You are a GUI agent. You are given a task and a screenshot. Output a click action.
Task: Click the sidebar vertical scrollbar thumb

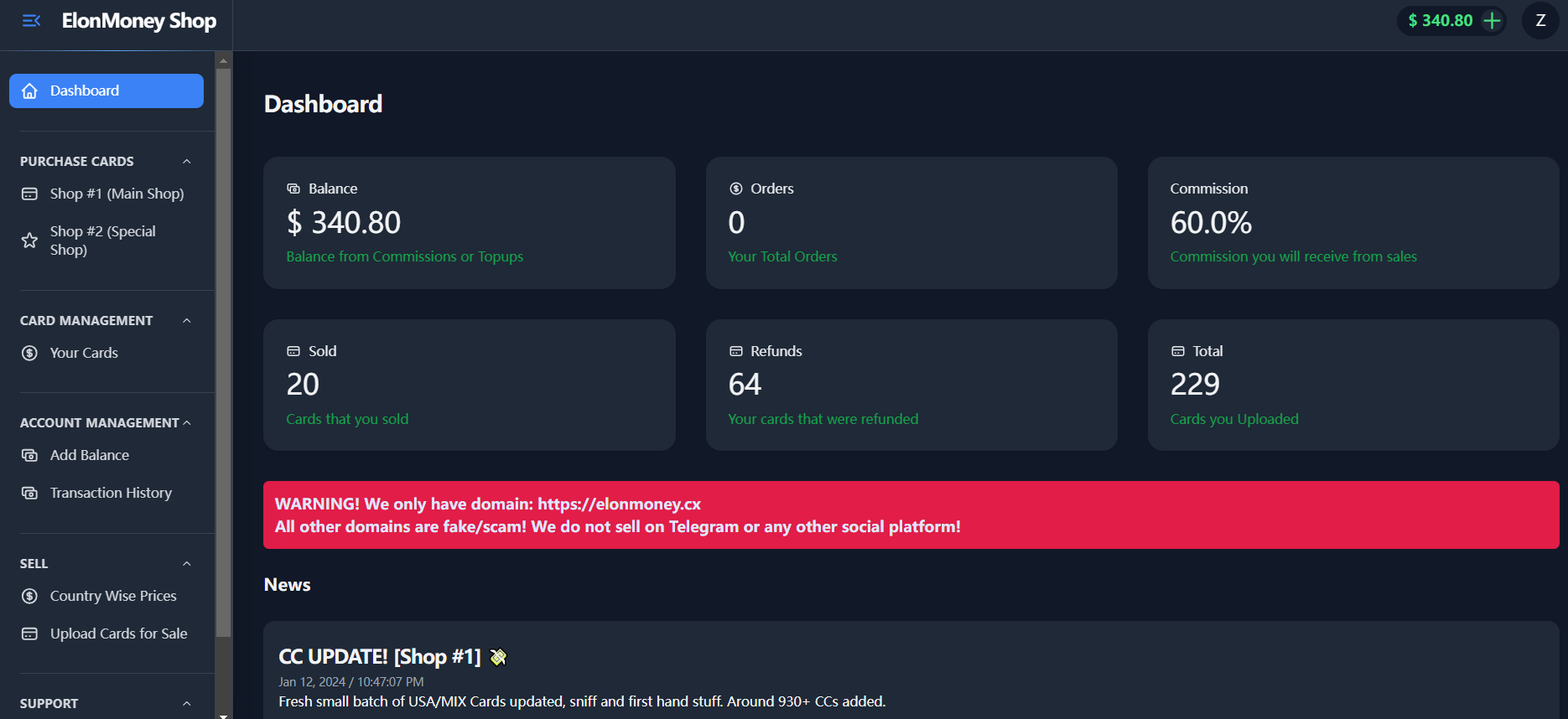[x=223, y=352]
